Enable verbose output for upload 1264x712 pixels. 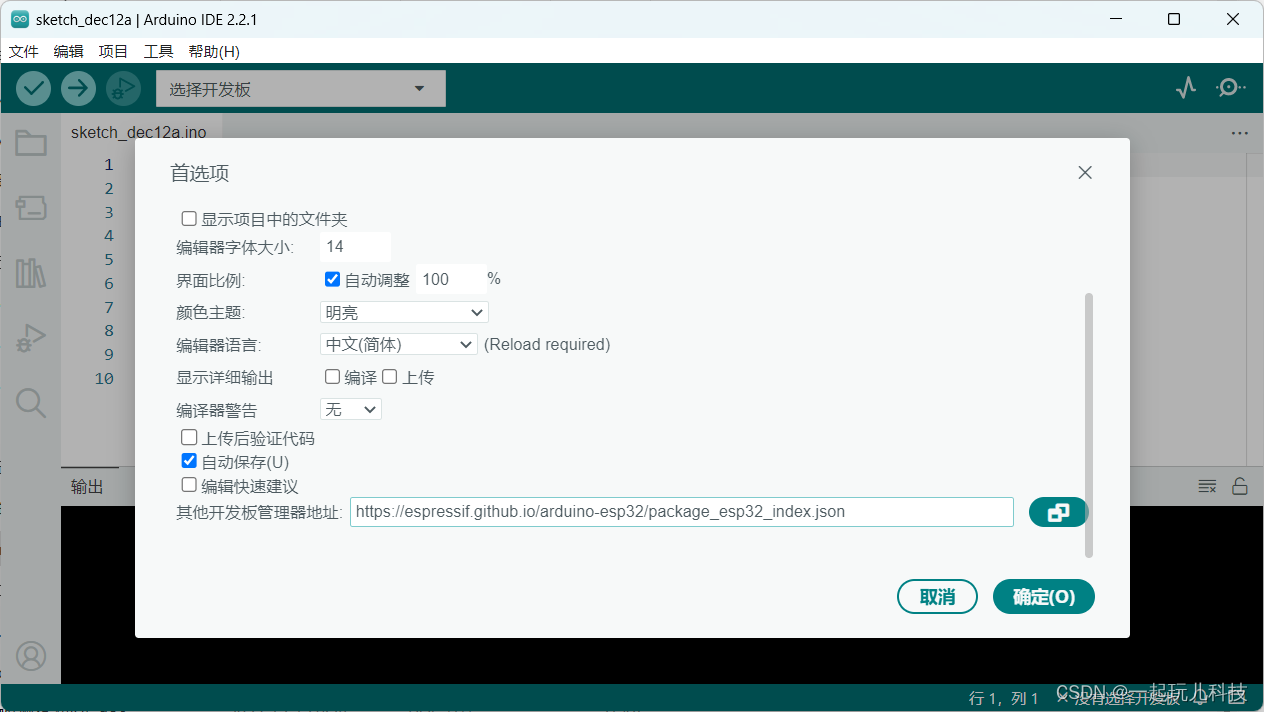(390, 377)
